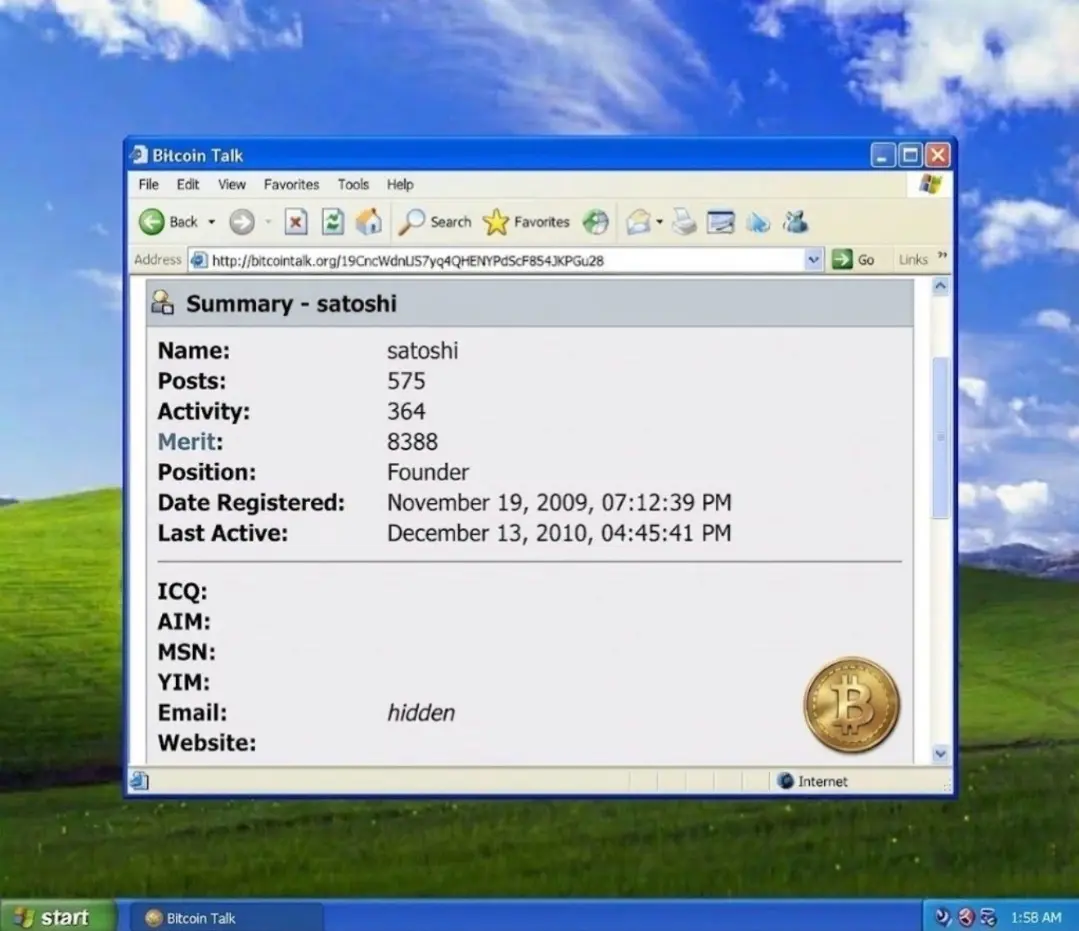Follow the Merit link in the profile
1079x931 pixels.
187,442
